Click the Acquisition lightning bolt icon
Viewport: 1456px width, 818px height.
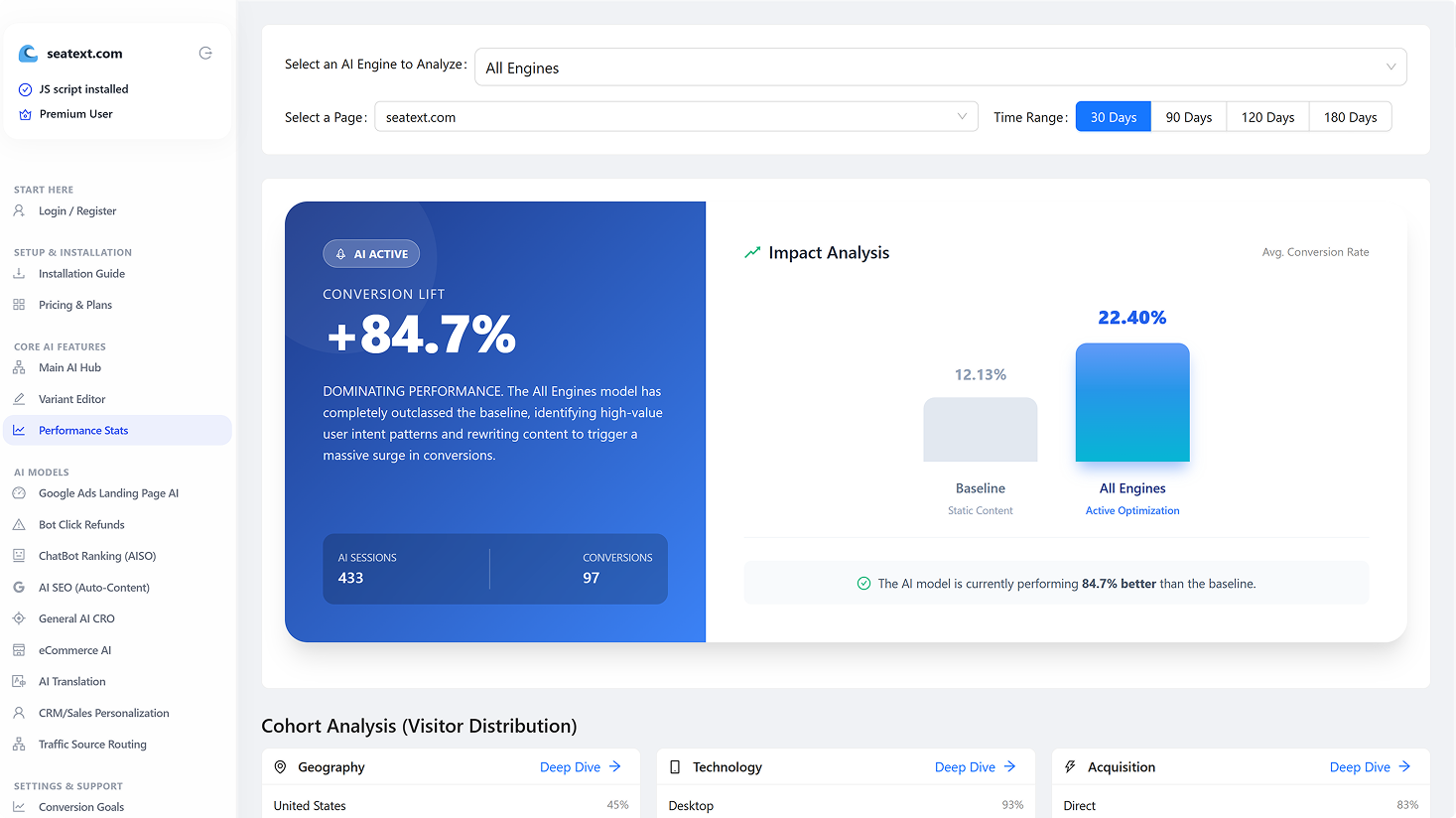(1070, 766)
